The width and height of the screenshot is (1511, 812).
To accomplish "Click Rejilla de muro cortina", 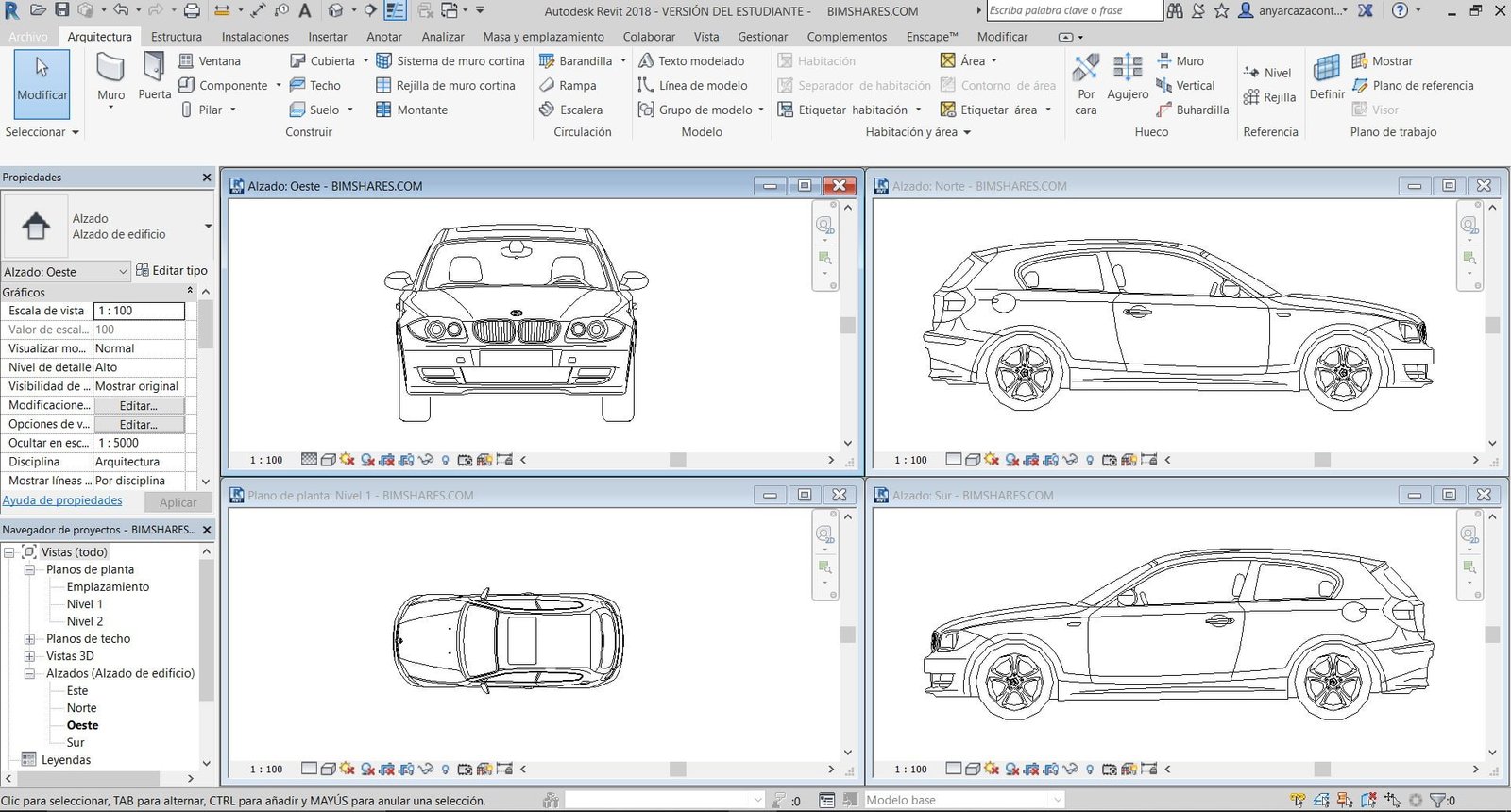I will [446, 85].
